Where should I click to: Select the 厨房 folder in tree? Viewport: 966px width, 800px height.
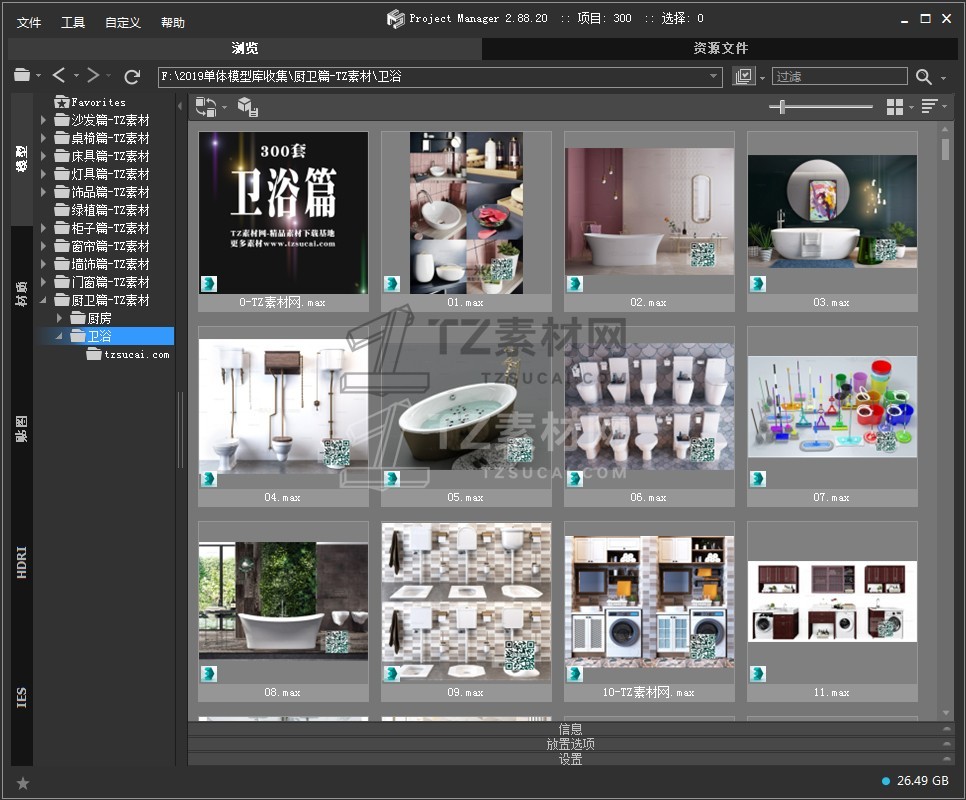pos(99,318)
